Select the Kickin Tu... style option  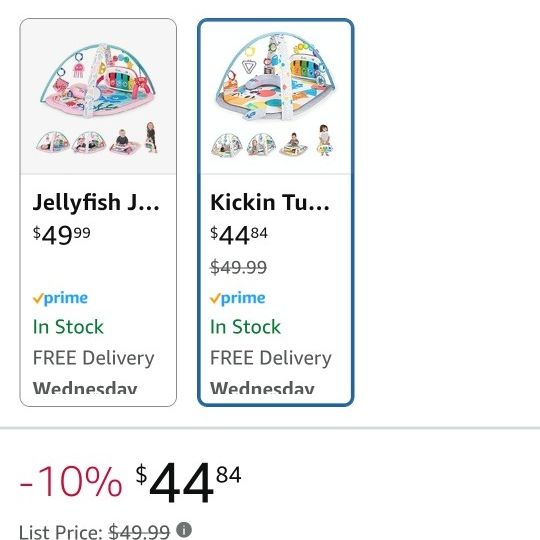click(x=276, y=212)
